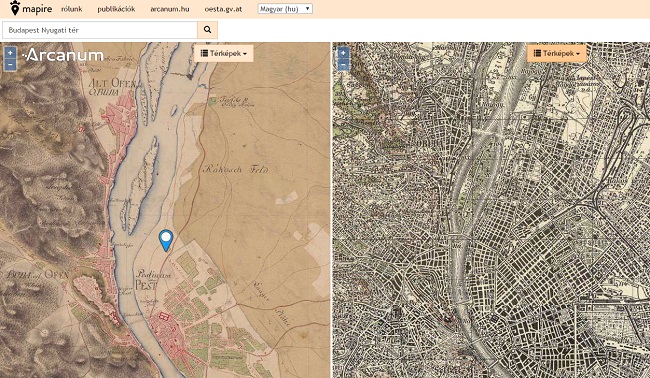Click the Pest label on left map
This screenshot has width=650, height=378.
point(146,285)
